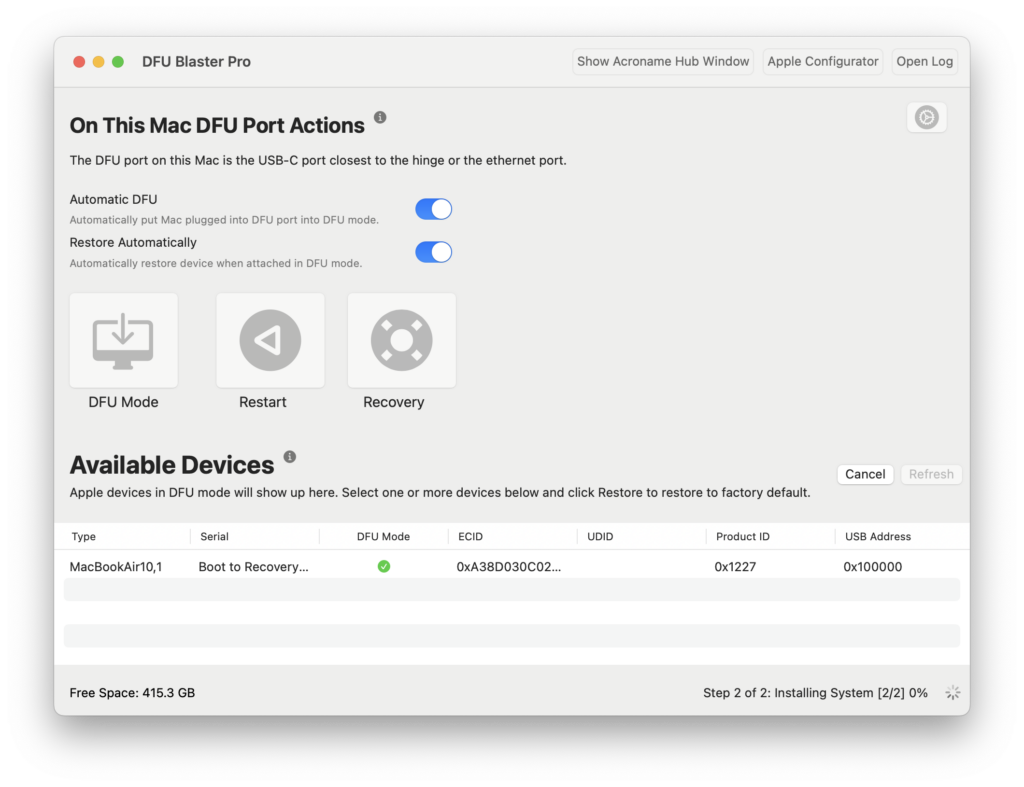Select the MacBookAir10,1 device row

pyautogui.click(x=512, y=566)
